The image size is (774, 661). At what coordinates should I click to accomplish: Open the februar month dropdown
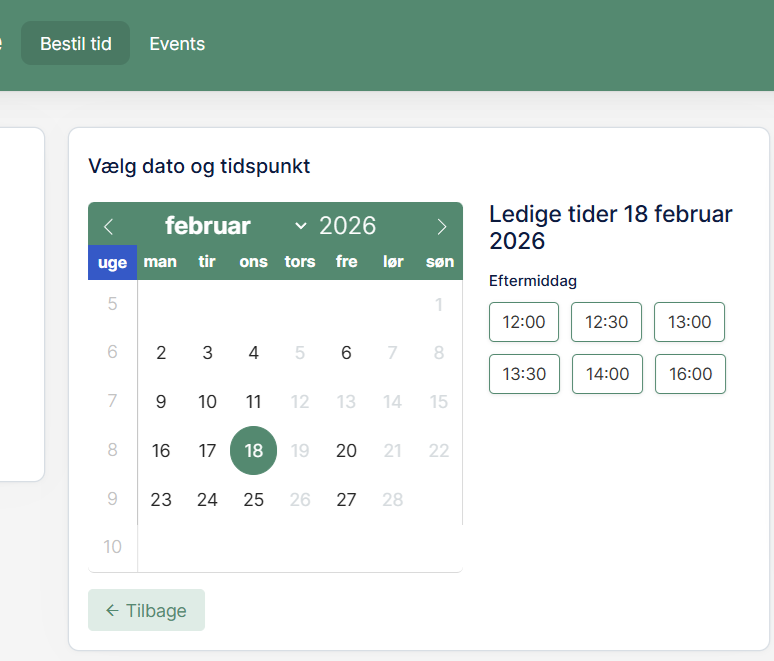235,226
